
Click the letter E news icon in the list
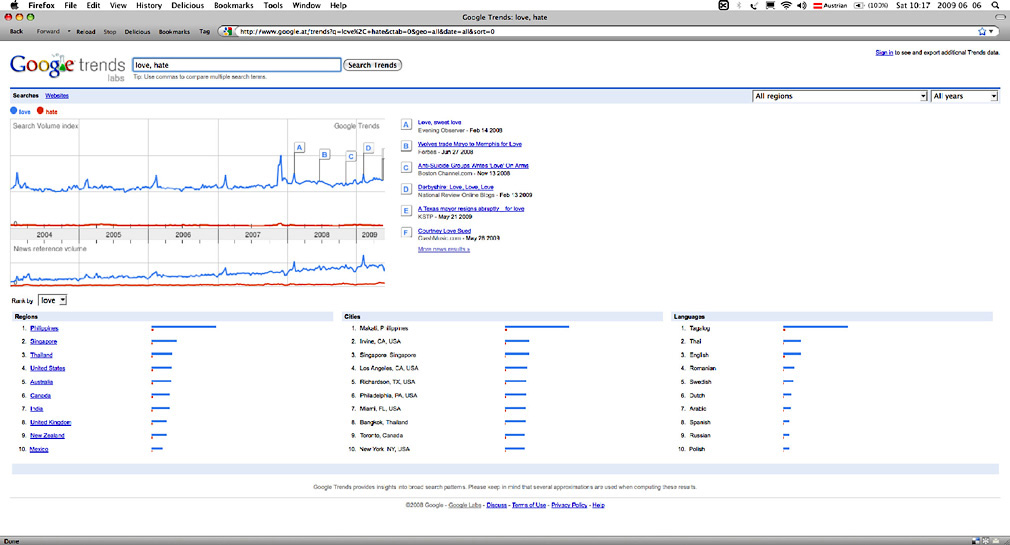[406, 211]
